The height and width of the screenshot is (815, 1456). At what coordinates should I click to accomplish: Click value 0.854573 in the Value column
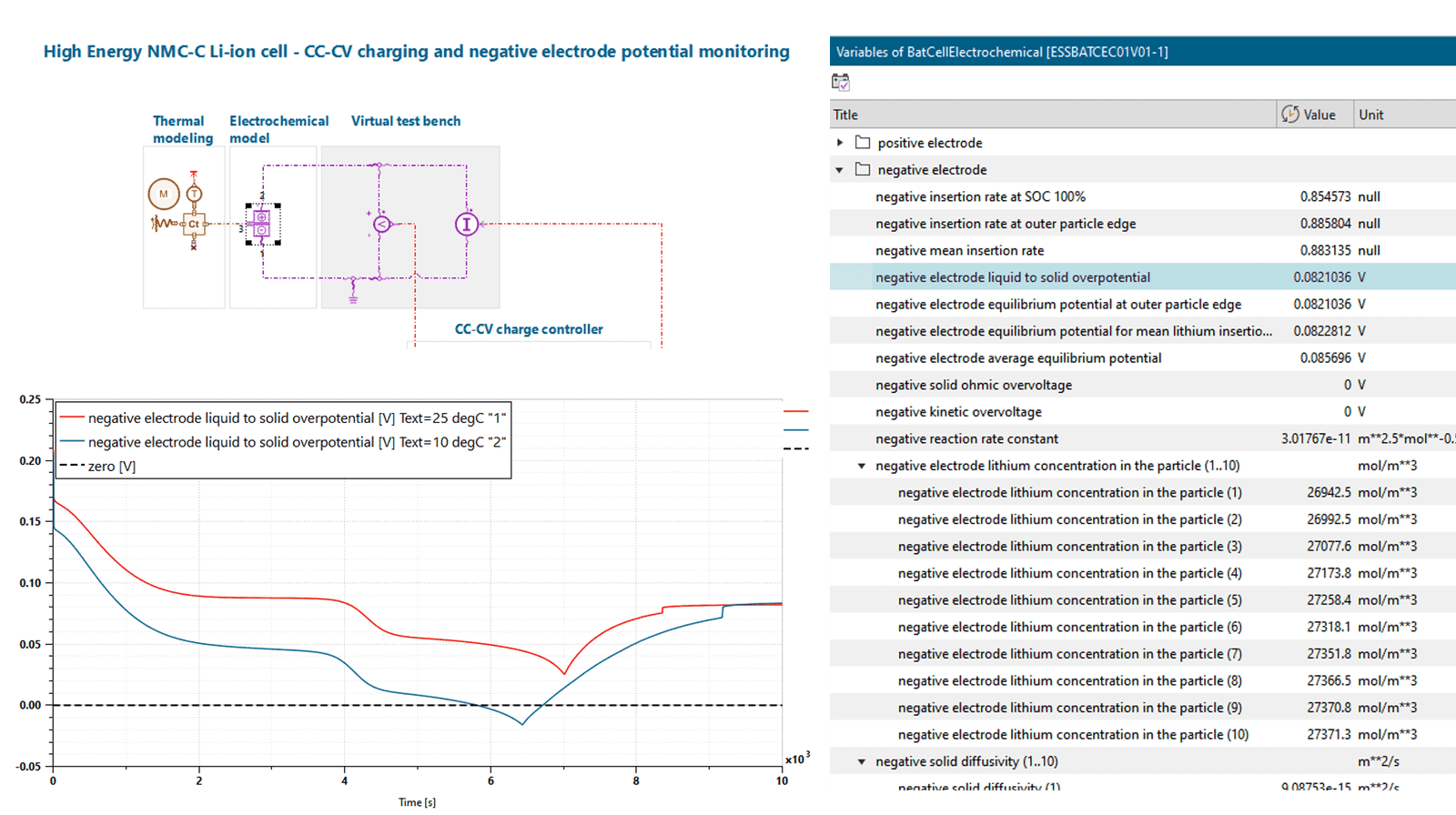(1325, 196)
